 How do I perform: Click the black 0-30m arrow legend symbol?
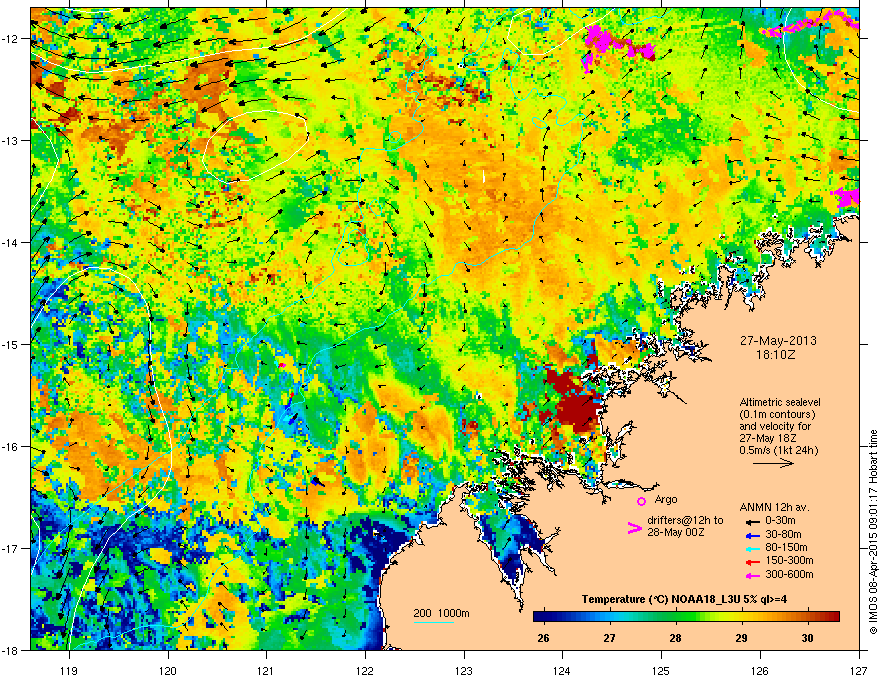click(x=752, y=521)
